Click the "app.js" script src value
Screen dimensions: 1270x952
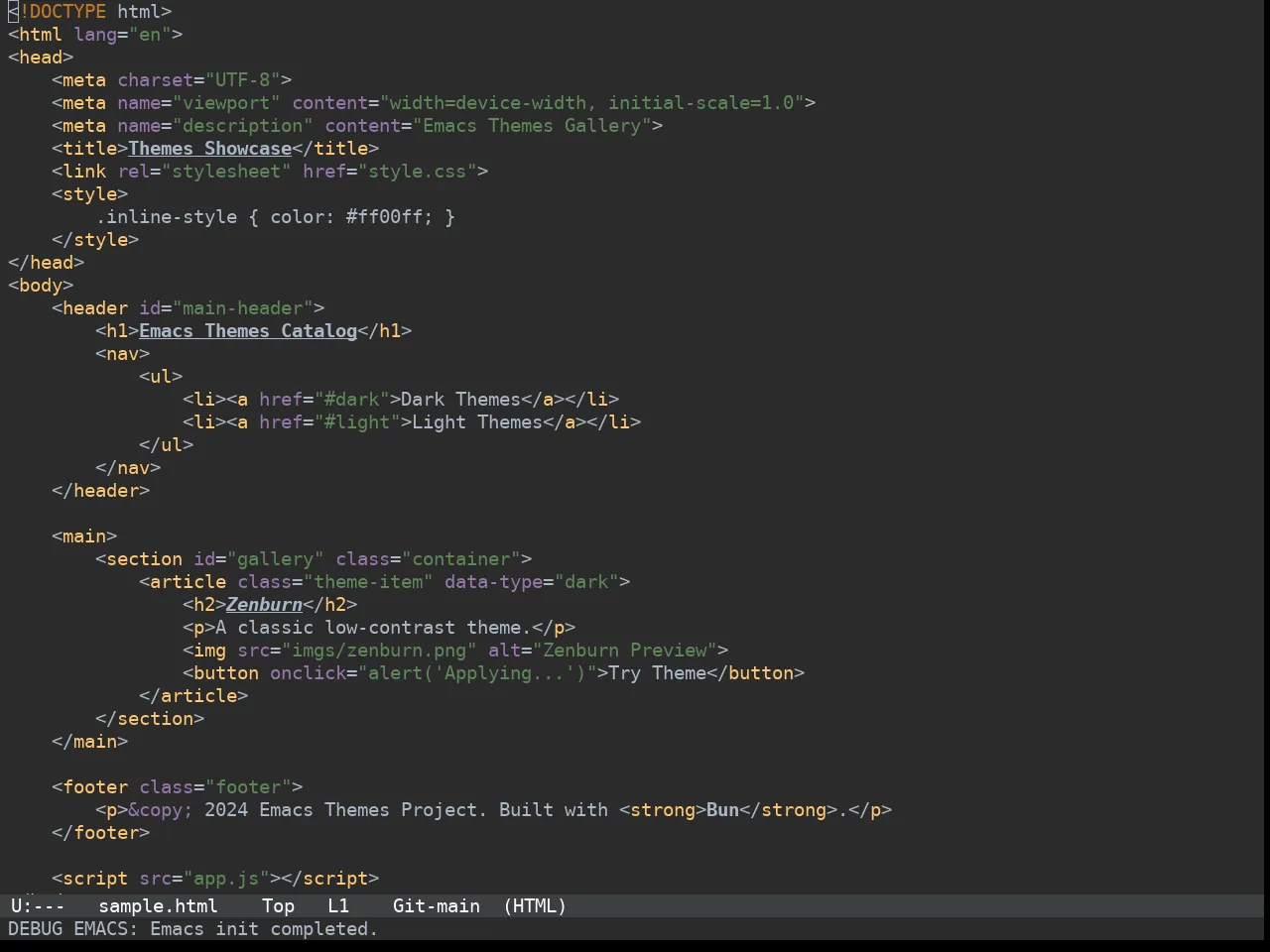pos(226,879)
